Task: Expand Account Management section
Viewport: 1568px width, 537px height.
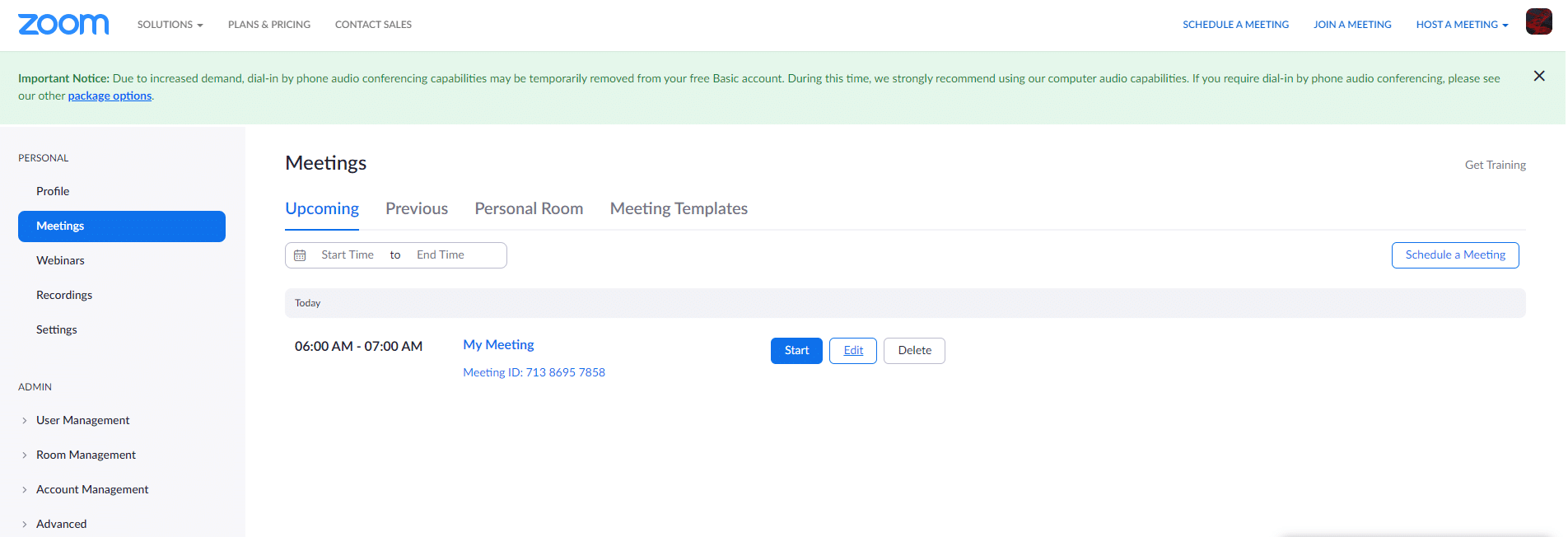Action: 92,489
